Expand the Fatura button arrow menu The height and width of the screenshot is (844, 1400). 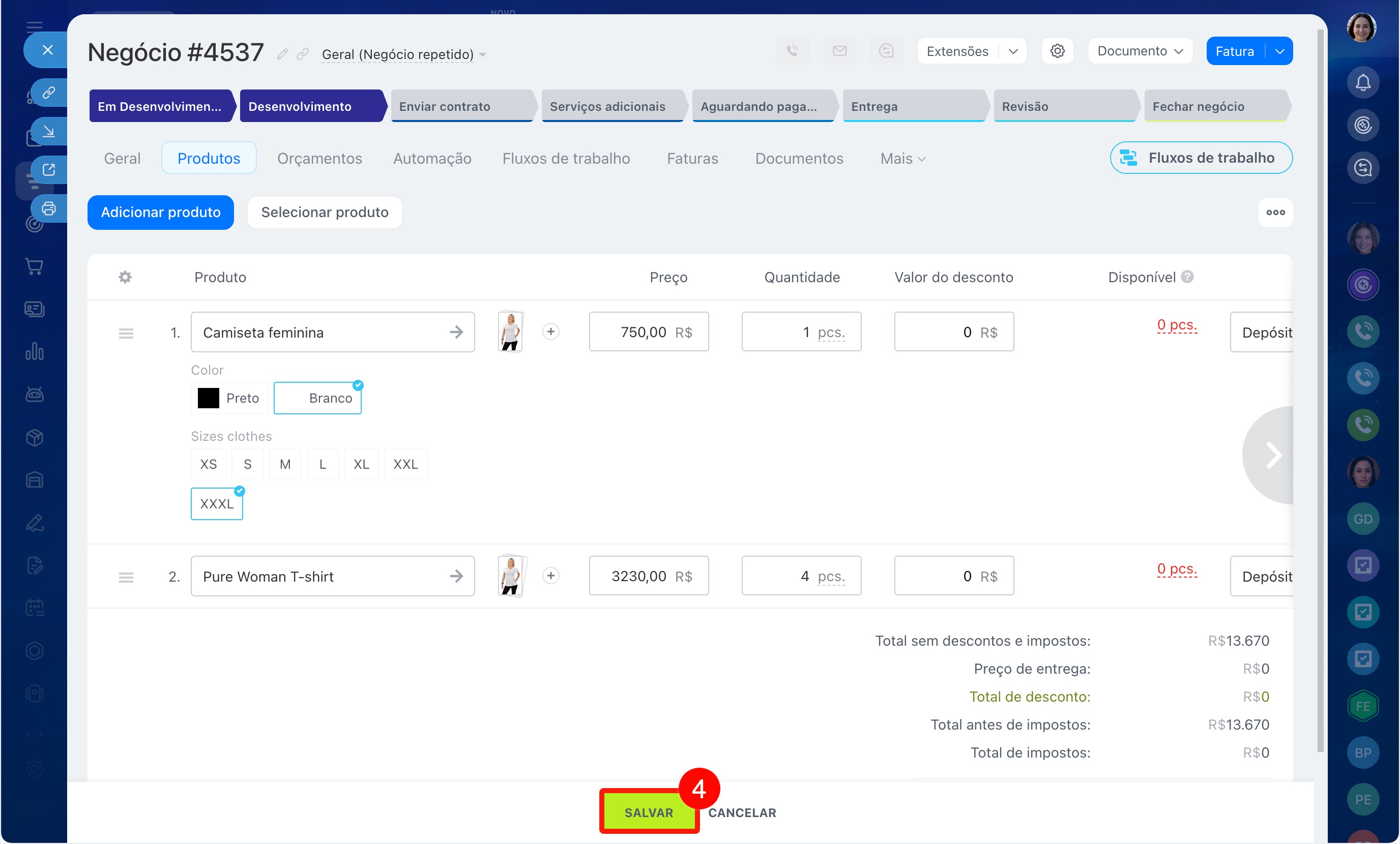(1279, 51)
